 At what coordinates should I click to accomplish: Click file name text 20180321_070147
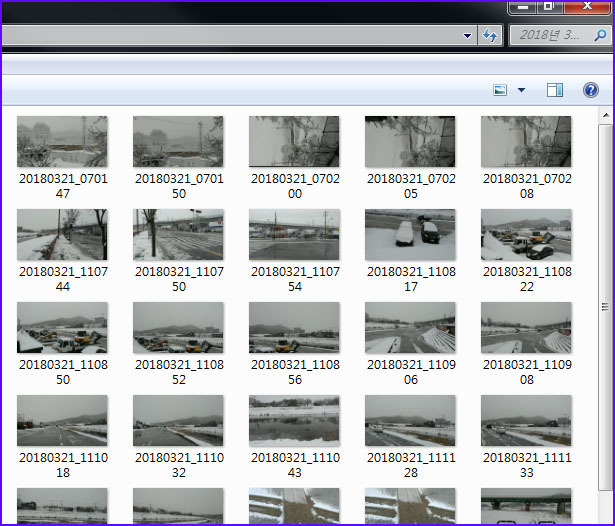point(63,186)
